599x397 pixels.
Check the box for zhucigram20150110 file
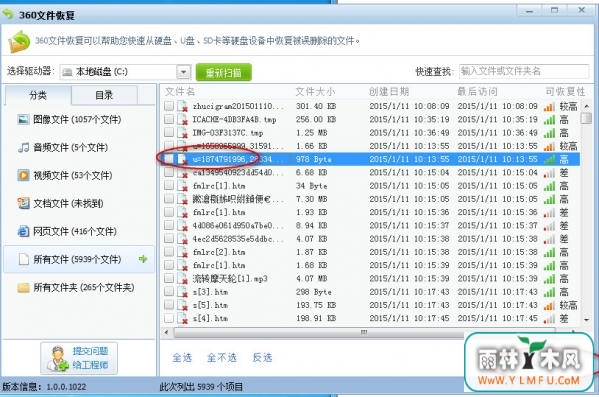[169, 106]
